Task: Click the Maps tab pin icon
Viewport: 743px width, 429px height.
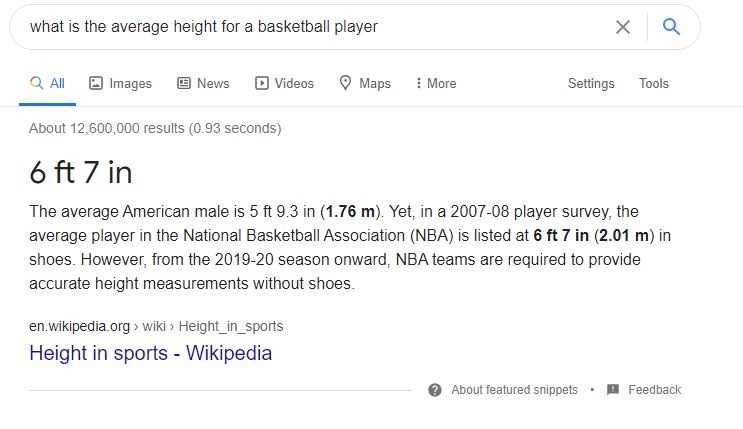Action: pyautogui.click(x=346, y=84)
